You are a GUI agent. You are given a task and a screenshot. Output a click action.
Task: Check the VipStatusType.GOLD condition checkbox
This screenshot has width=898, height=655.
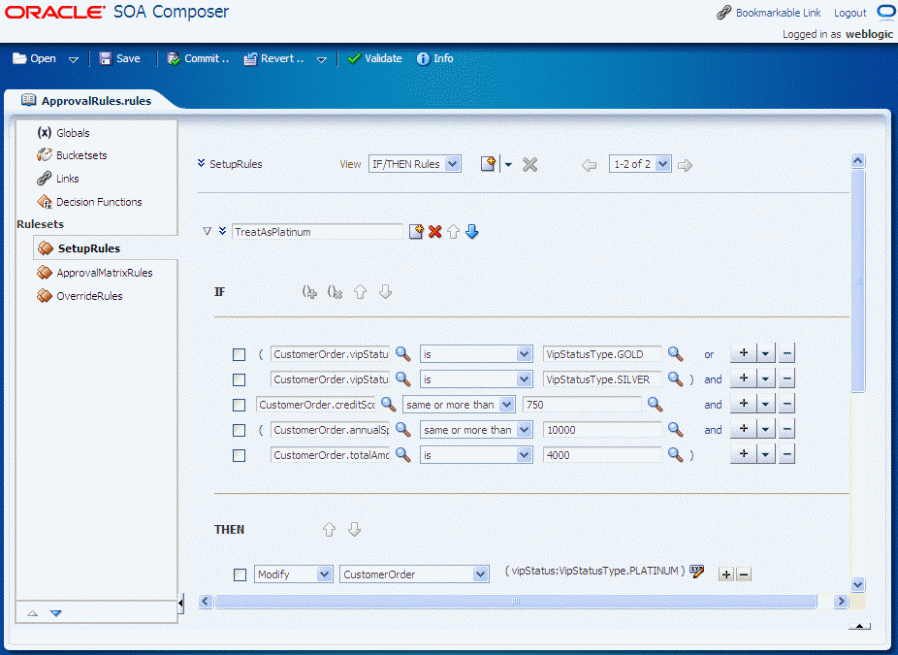pos(239,355)
